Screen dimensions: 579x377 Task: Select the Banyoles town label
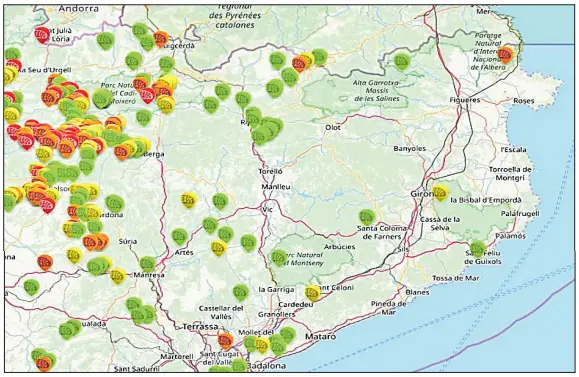click(410, 149)
